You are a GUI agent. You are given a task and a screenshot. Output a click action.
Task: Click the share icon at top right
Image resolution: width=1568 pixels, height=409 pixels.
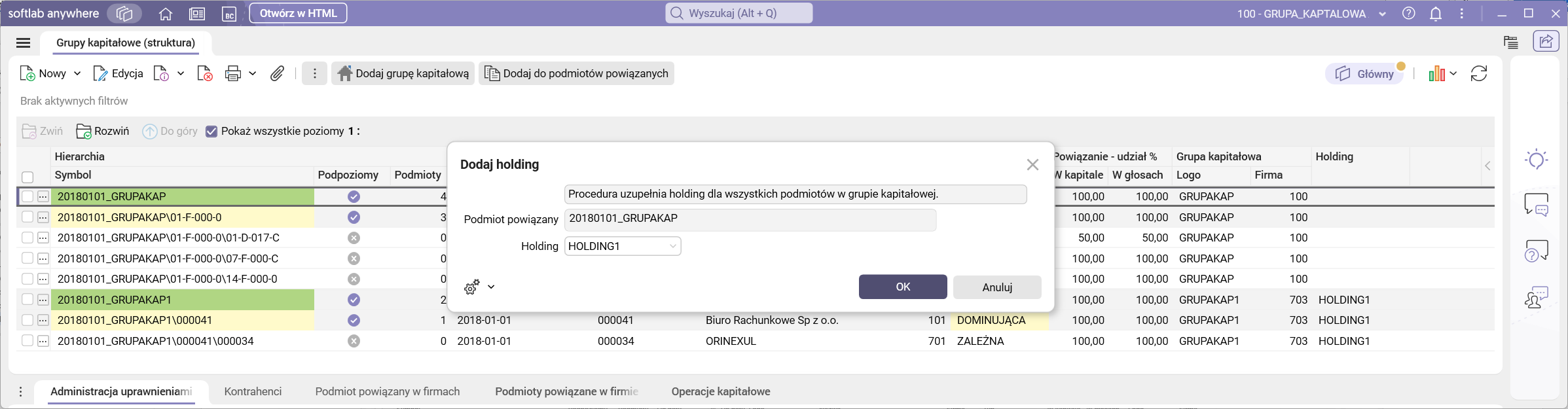coord(1546,41)
